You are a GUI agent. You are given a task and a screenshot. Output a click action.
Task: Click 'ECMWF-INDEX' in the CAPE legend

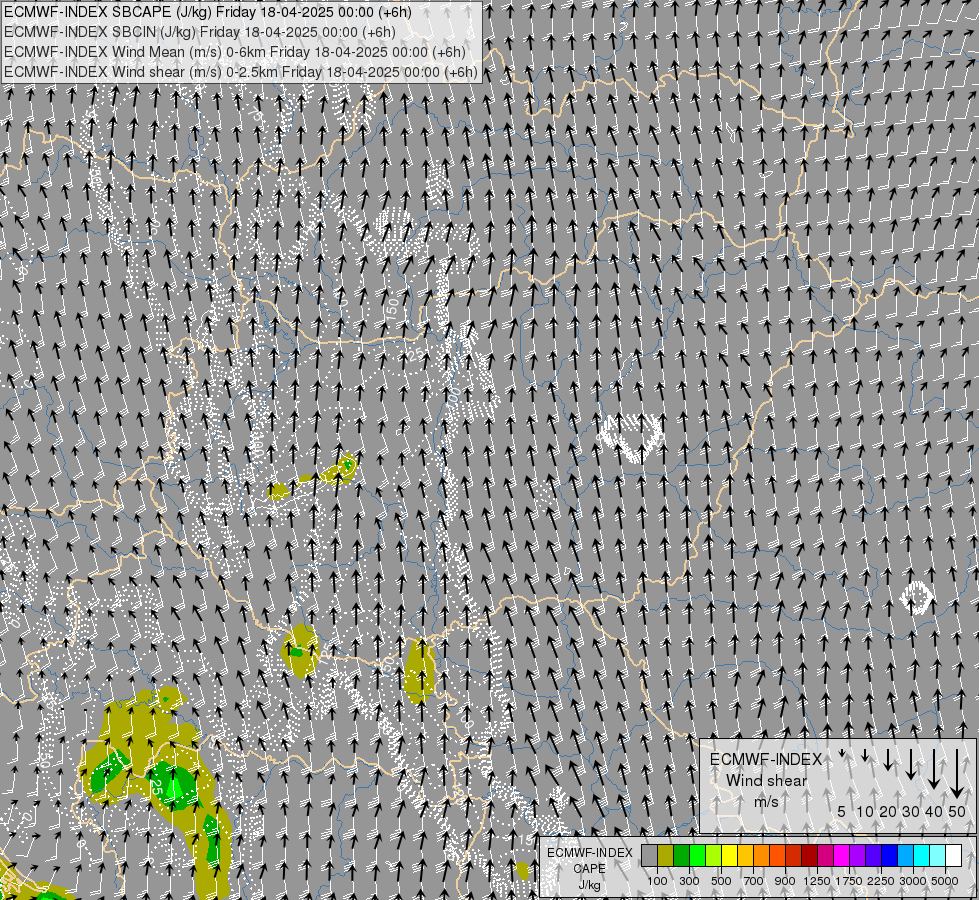pos(589,853)
